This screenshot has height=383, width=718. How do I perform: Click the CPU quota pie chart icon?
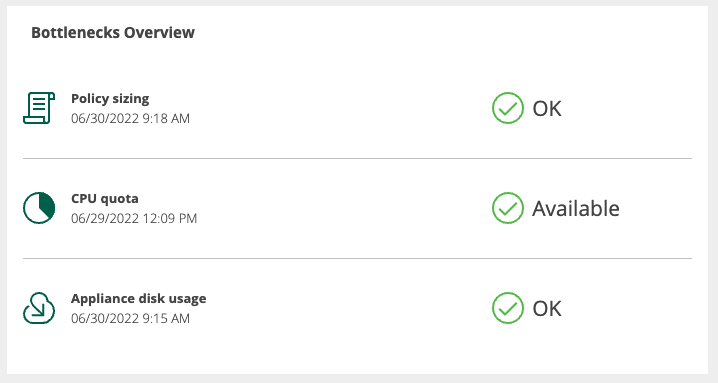pos(39,208)
